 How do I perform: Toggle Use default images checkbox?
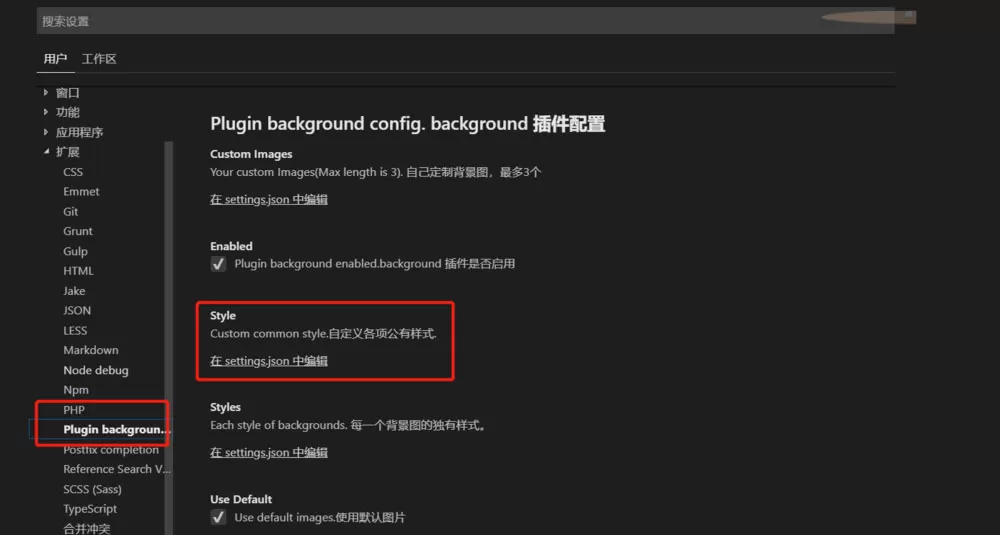click(x=218, y=517)
